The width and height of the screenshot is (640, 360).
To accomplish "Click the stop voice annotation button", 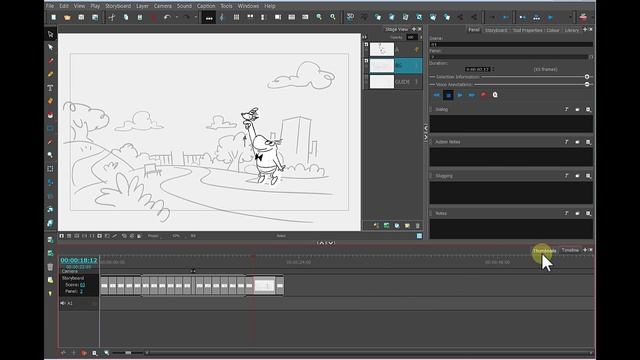I will [448, 95].
